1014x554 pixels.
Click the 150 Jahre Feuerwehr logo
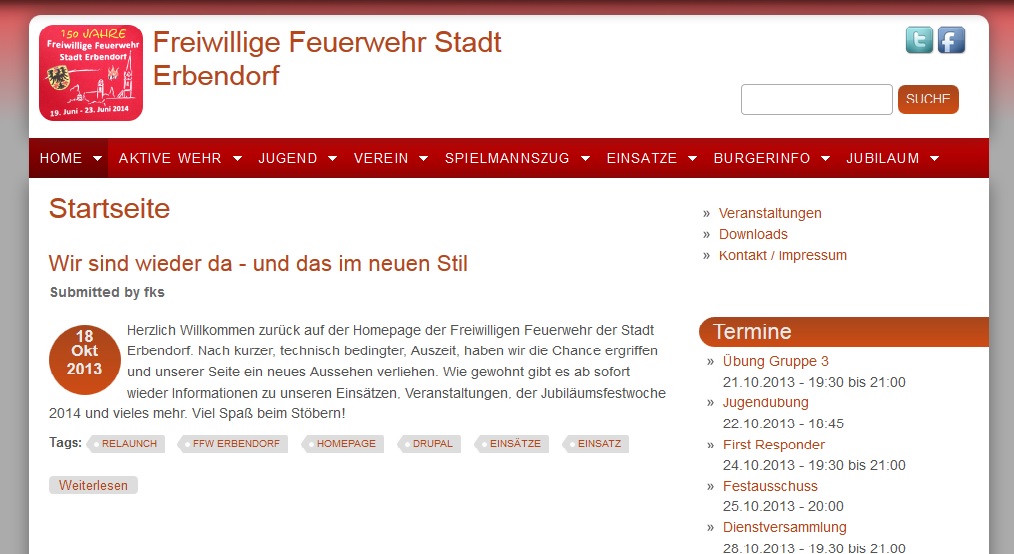pos(91,73)
